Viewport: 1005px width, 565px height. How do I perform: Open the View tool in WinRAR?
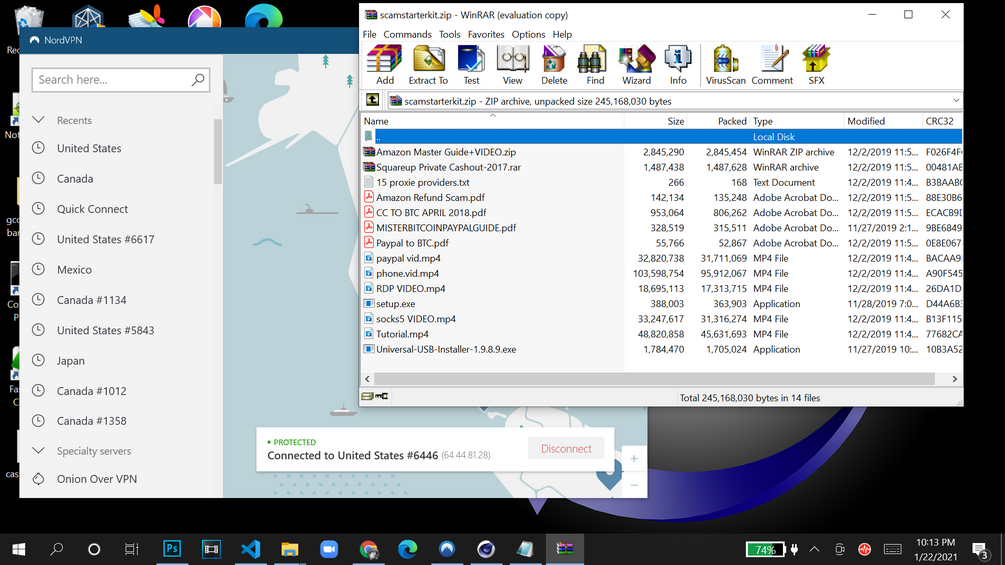(512, 65)
